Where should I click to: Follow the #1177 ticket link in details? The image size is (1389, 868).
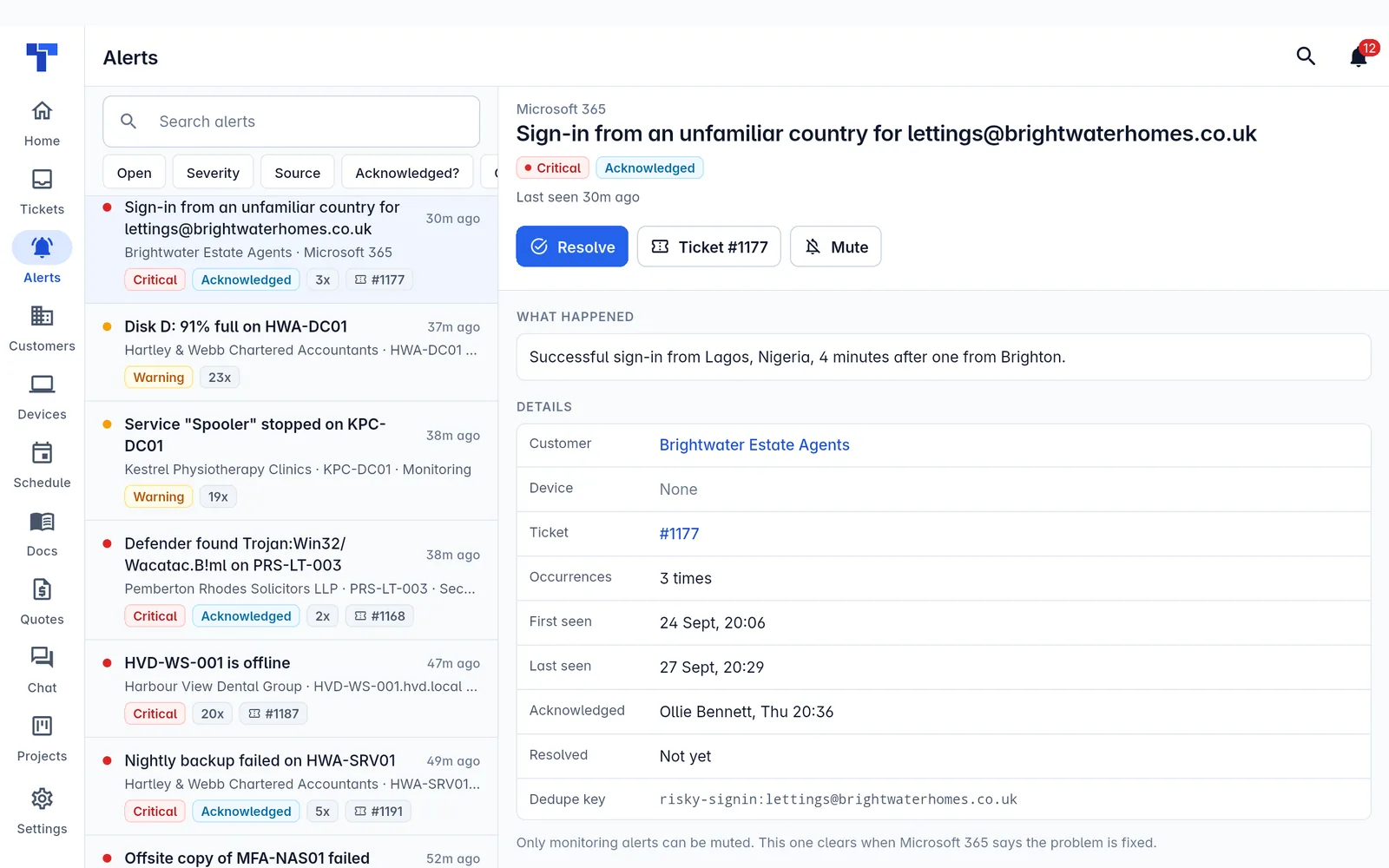[x=679, y=534]
